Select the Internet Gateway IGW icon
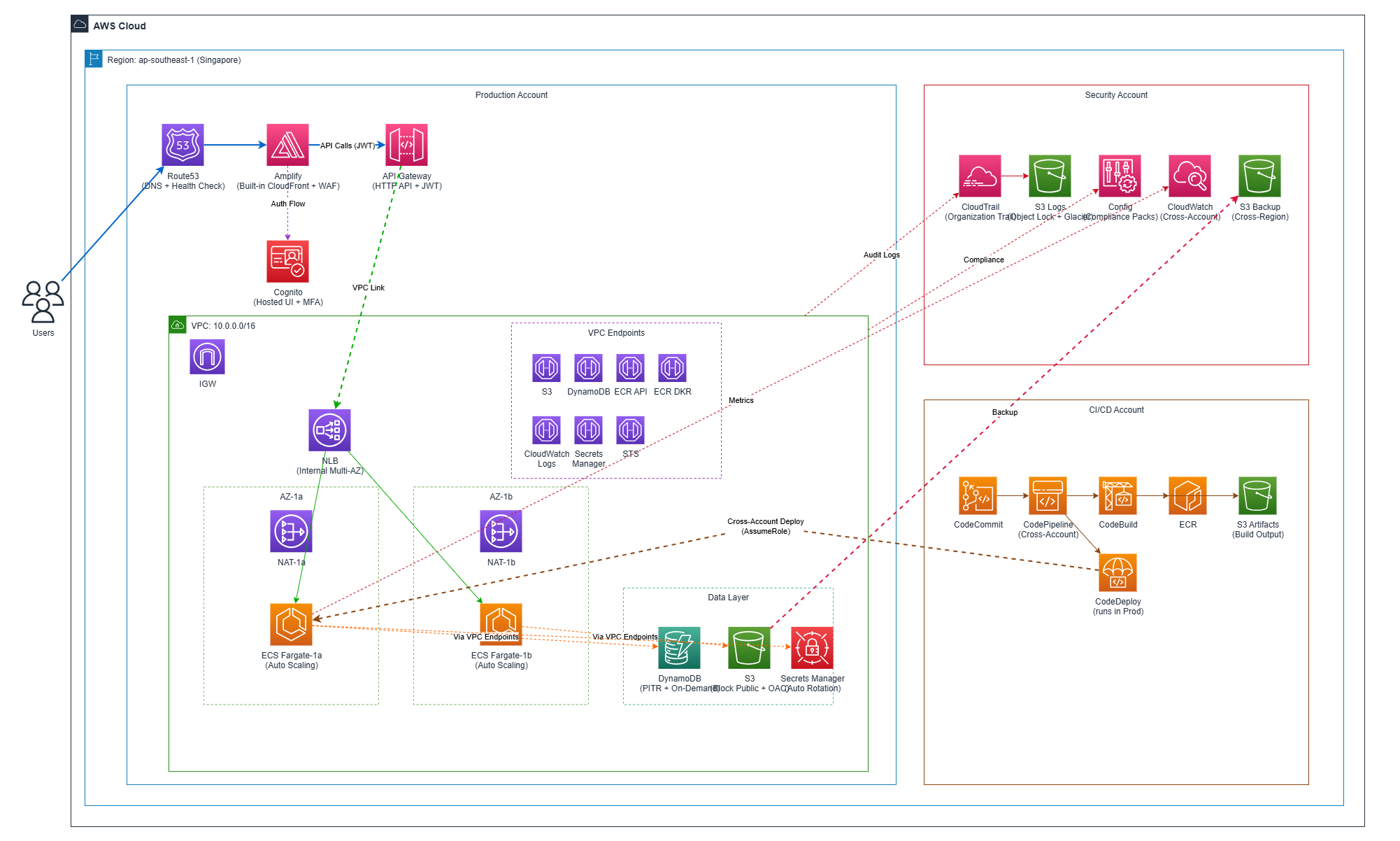 coord(207,357)
